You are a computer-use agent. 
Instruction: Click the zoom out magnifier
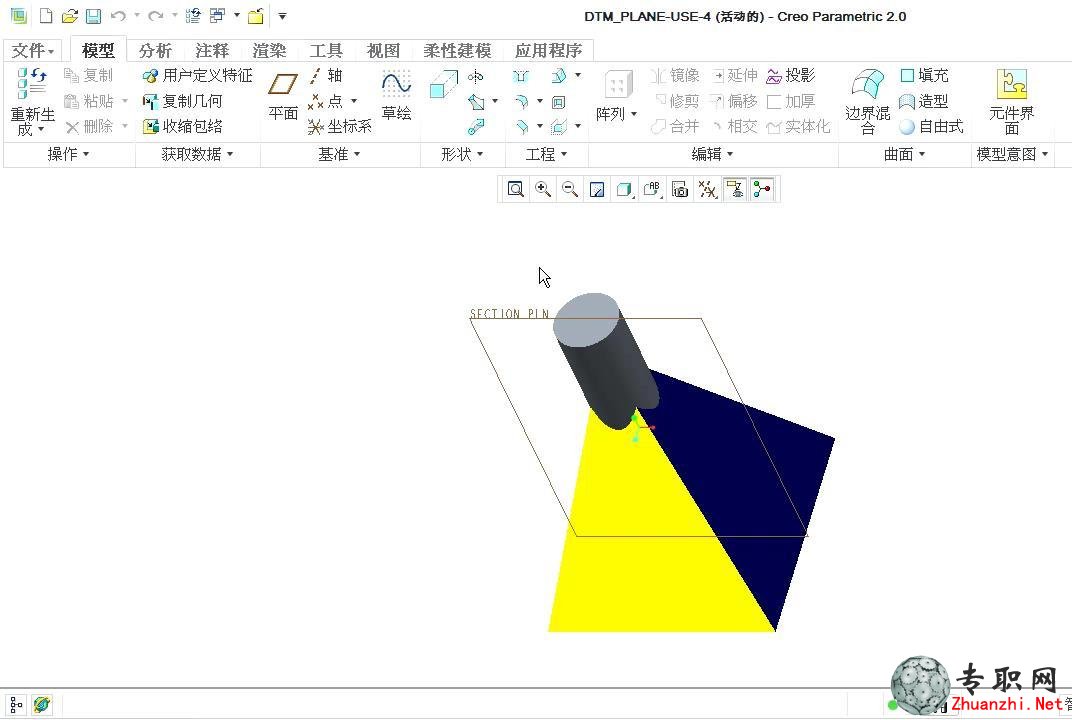pos(570,189)
